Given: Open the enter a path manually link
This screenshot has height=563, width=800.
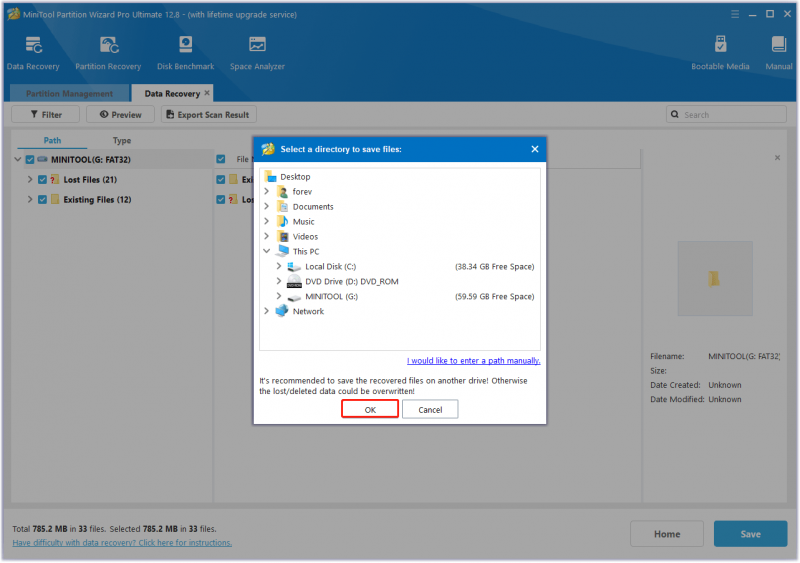Looking at the screenshot, I should pyautogui.click(x=473, y=361).
